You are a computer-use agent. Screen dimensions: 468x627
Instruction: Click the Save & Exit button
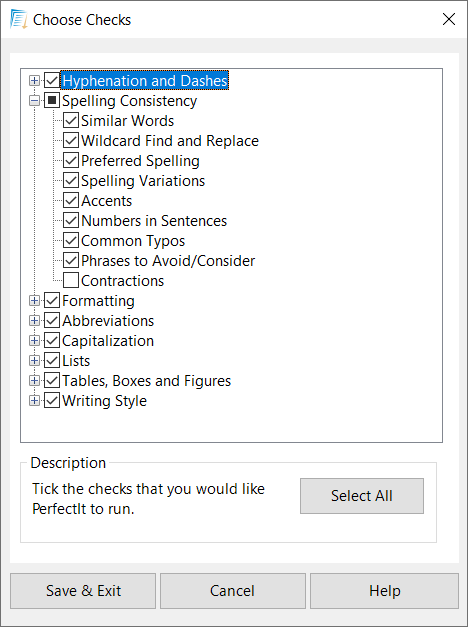click(x=83, y=591)
